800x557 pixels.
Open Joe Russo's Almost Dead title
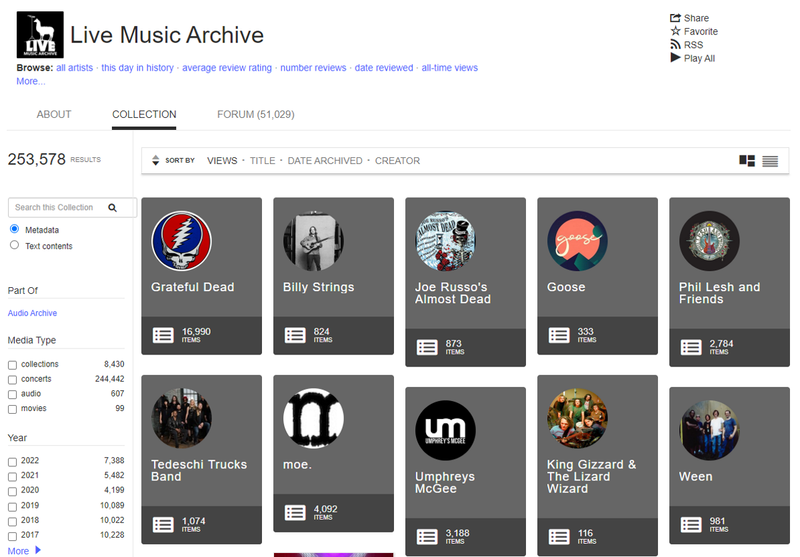click(453, 293)
